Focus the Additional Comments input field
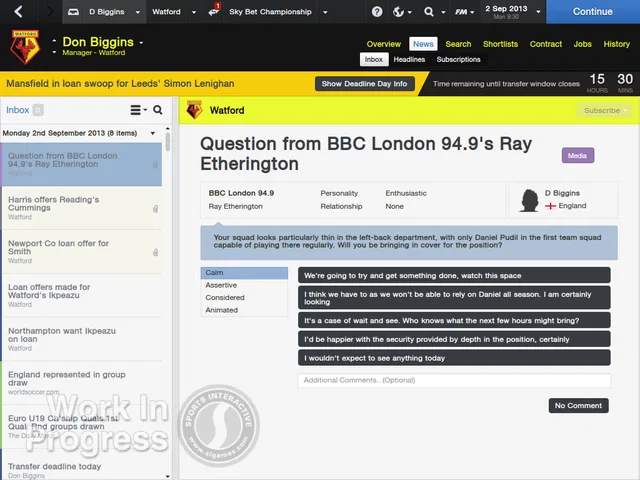The height and width of the screenshot is (480, 640). 454,380
